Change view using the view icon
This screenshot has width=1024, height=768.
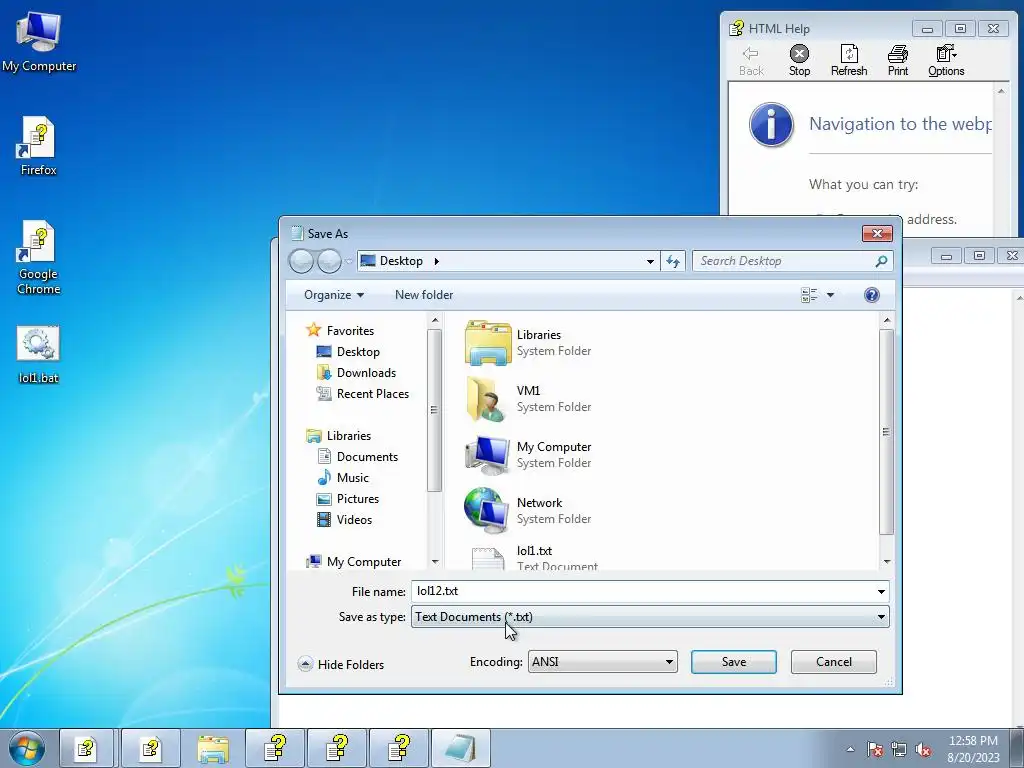click(809, 295)
